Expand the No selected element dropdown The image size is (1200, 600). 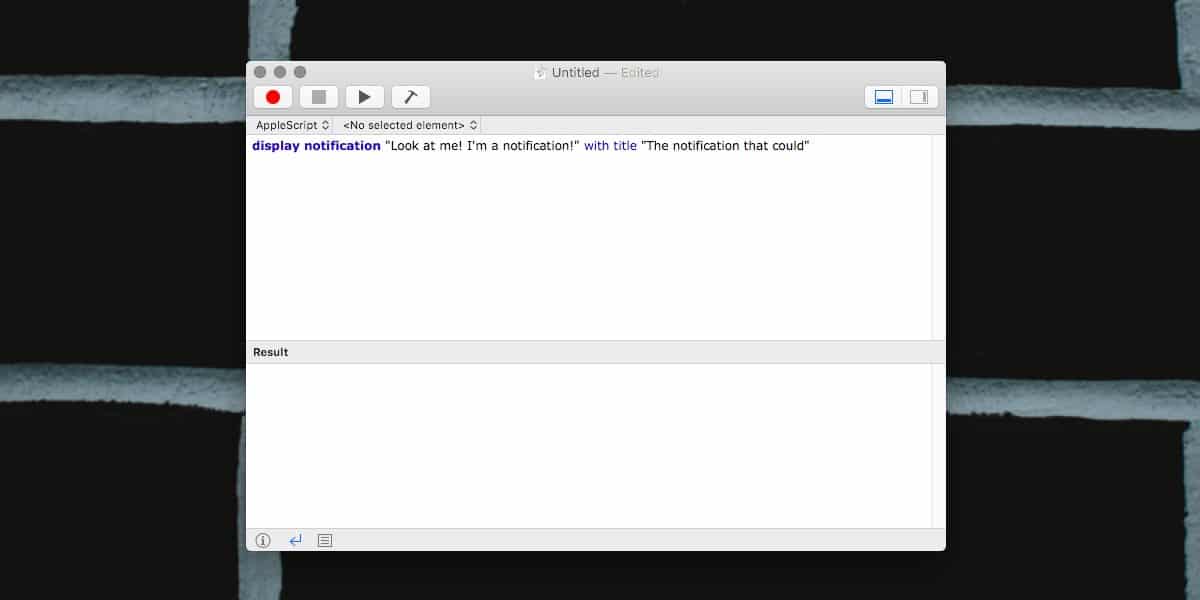(x=410, y=125)
